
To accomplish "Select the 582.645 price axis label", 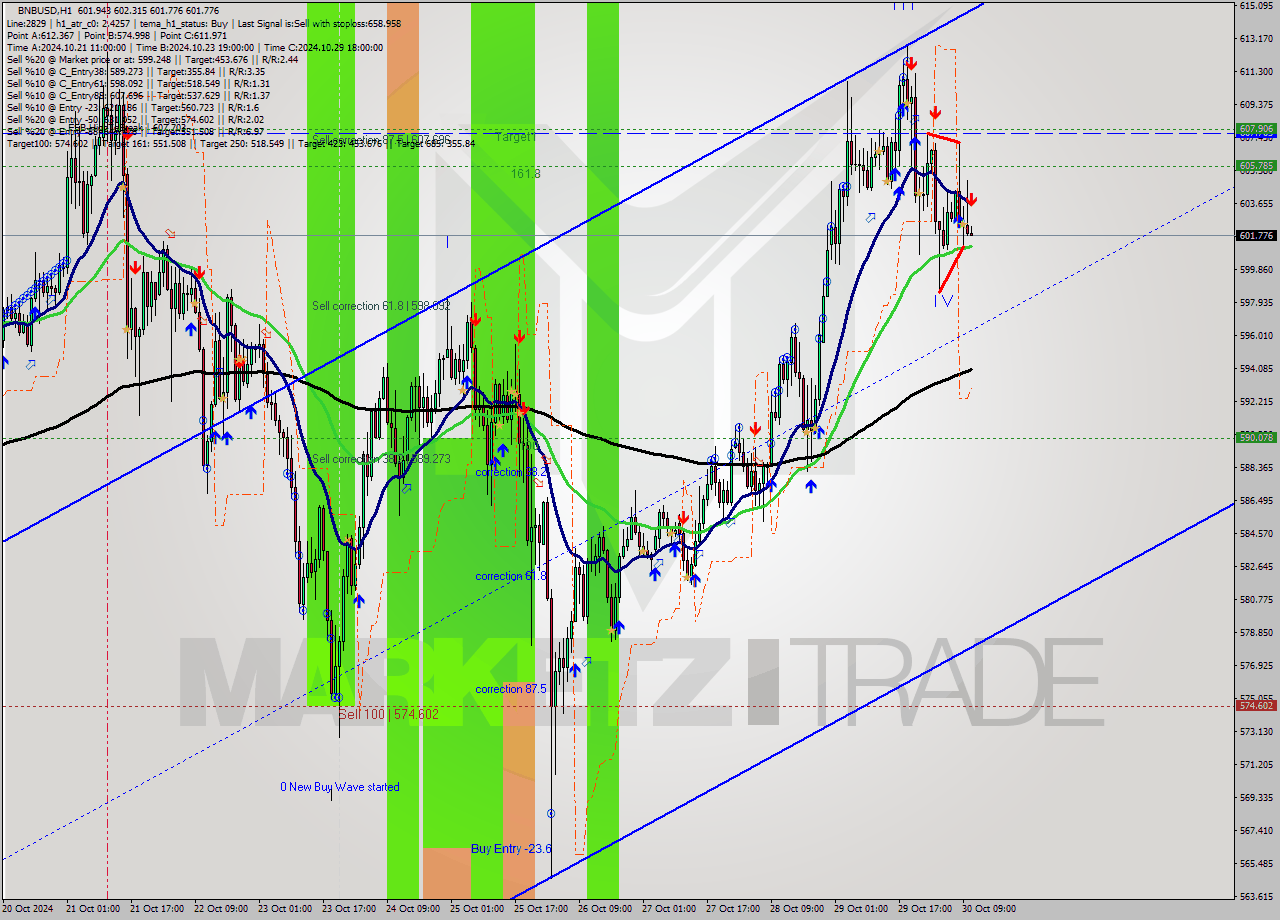I will pos(1255,567).
